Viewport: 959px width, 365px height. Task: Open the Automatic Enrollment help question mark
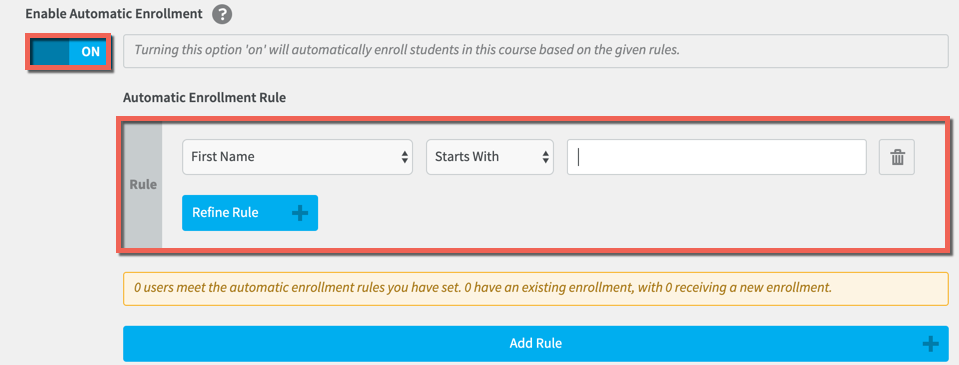click(222, 14)
